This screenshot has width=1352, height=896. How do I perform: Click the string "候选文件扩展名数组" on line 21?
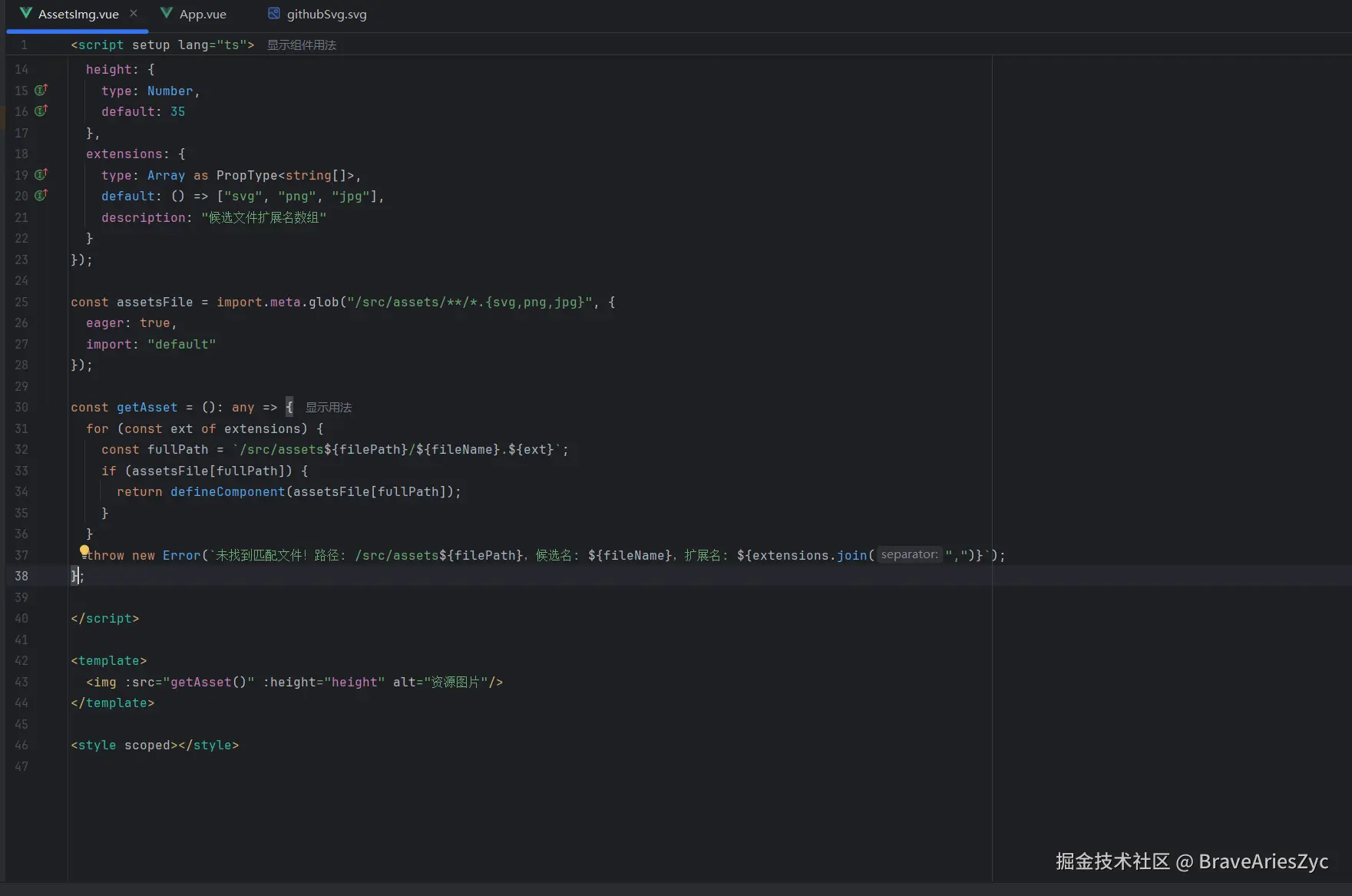(x=264, y=218)
